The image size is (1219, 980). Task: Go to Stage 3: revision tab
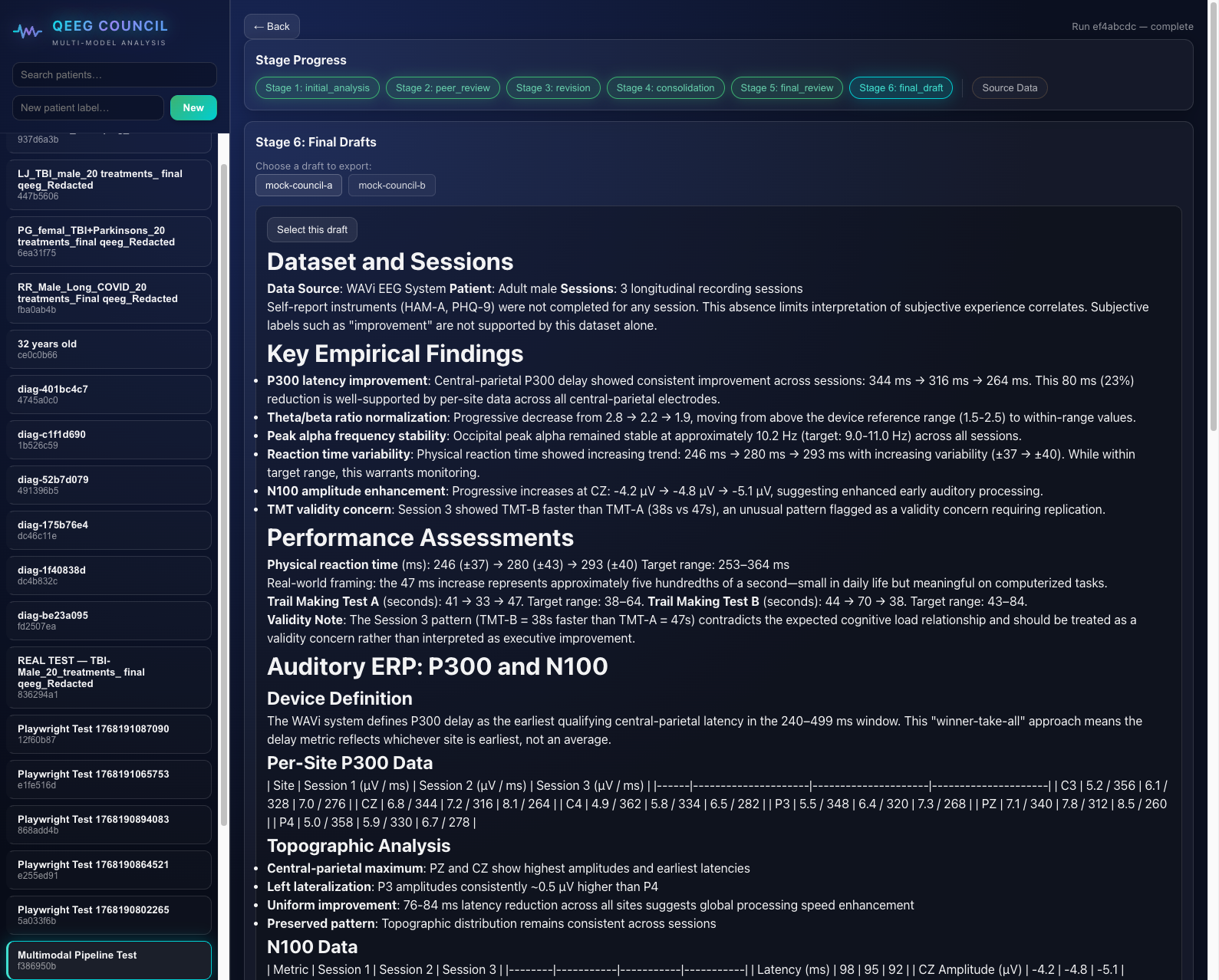point(553,88)
